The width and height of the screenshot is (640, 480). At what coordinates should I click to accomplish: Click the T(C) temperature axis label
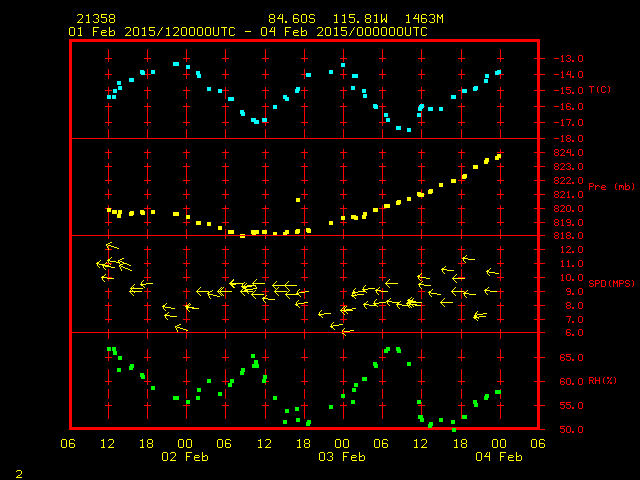[600, 90]
